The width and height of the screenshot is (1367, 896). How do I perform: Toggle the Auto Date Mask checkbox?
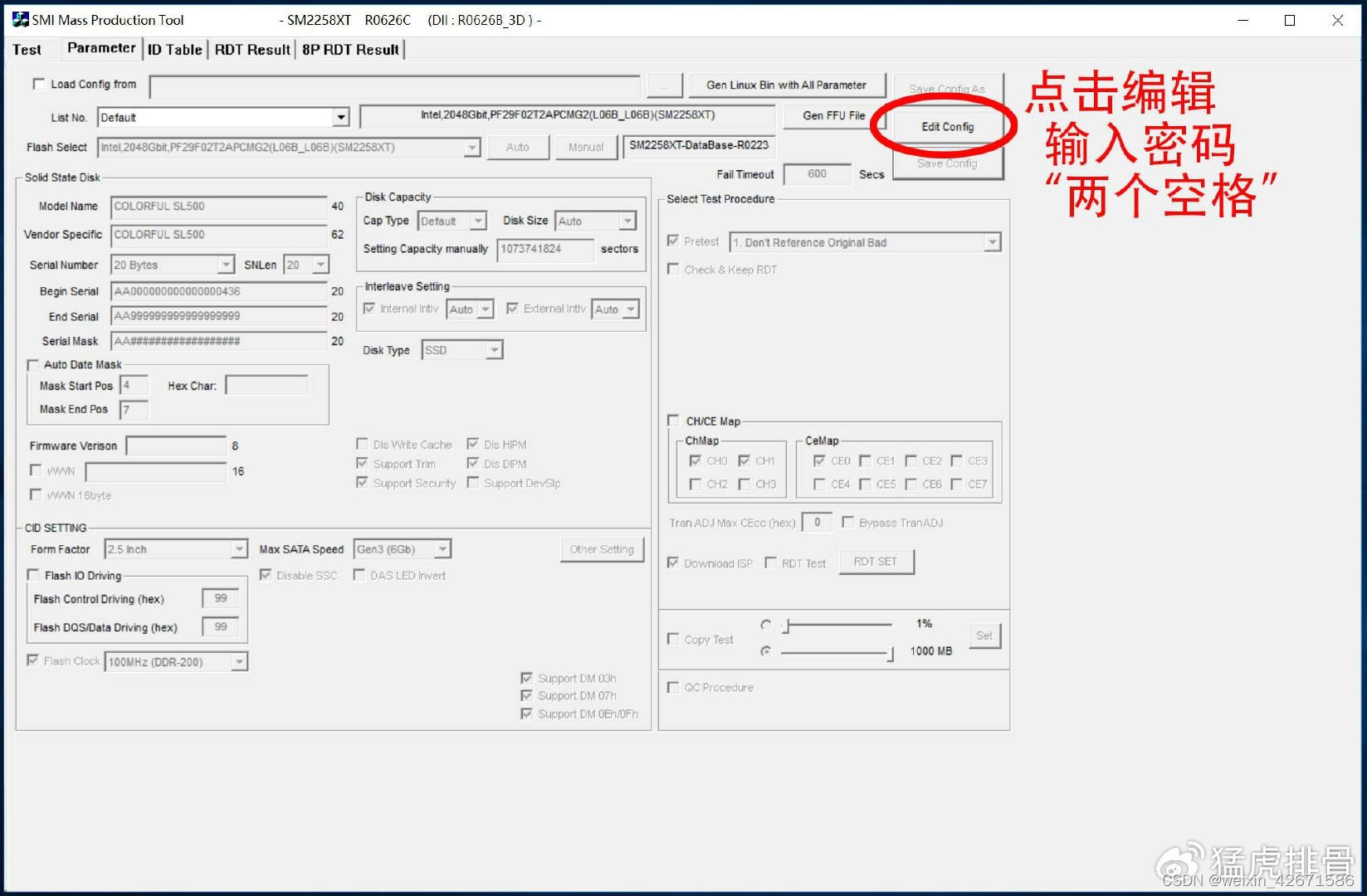pos(33,365)
